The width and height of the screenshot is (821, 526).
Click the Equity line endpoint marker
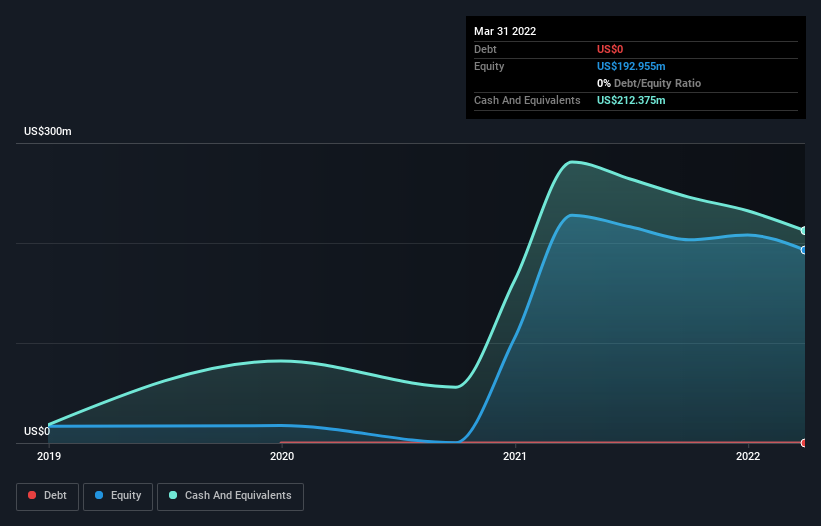(x=804, y=250)
